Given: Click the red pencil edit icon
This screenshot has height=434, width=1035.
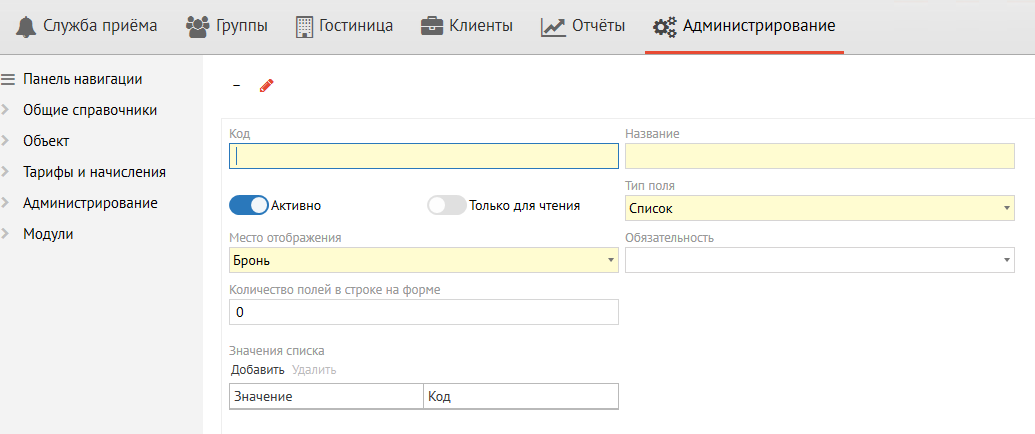Looking at the screenshot, I should (x=266, y=86).
